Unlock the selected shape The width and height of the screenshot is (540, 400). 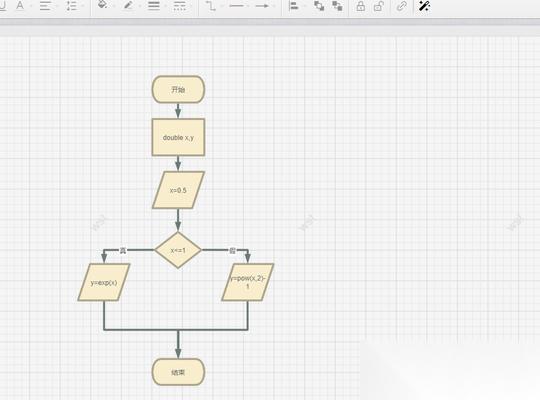click(378, 6)
